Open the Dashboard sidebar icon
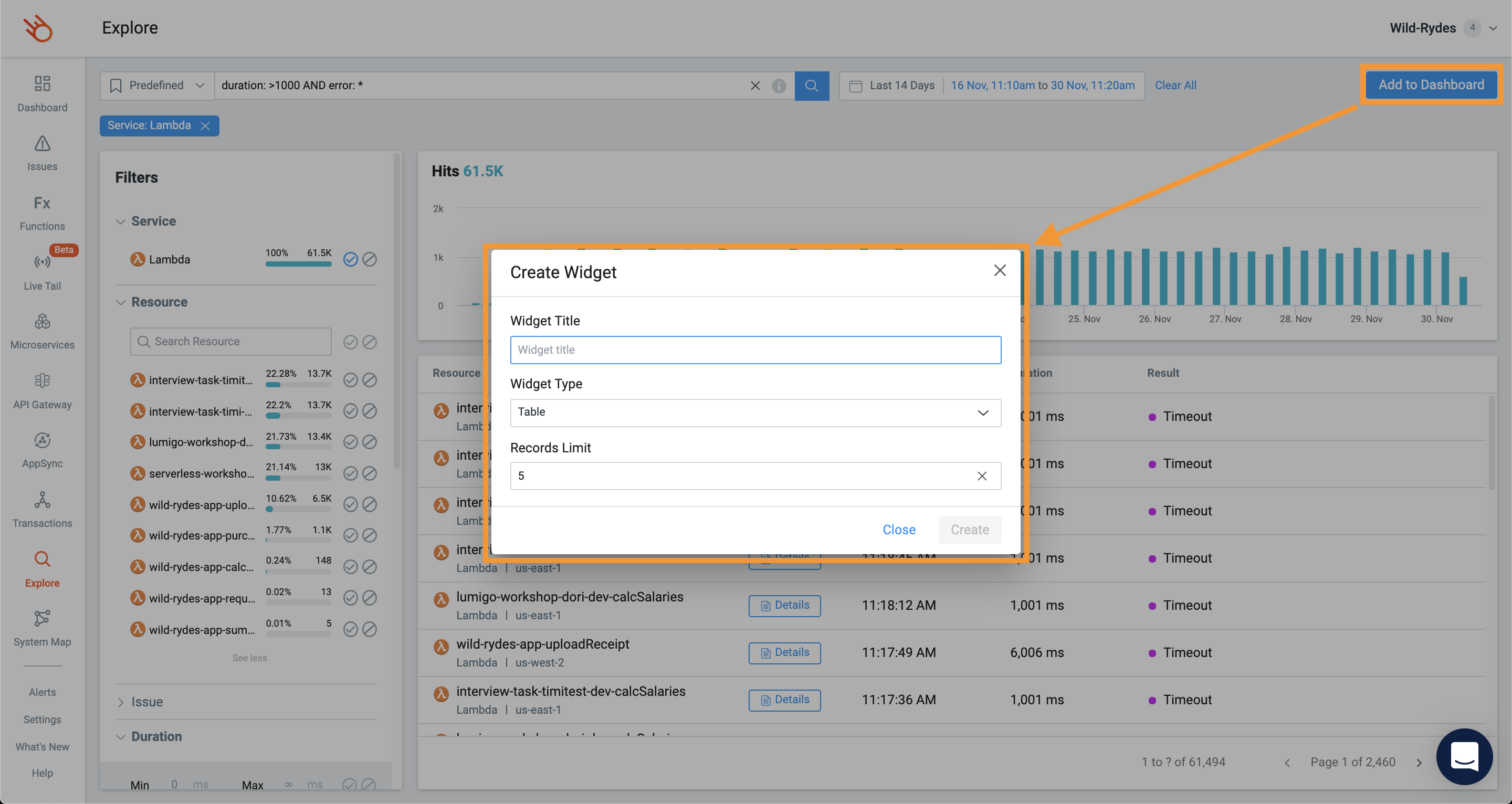 click(42, 84)
